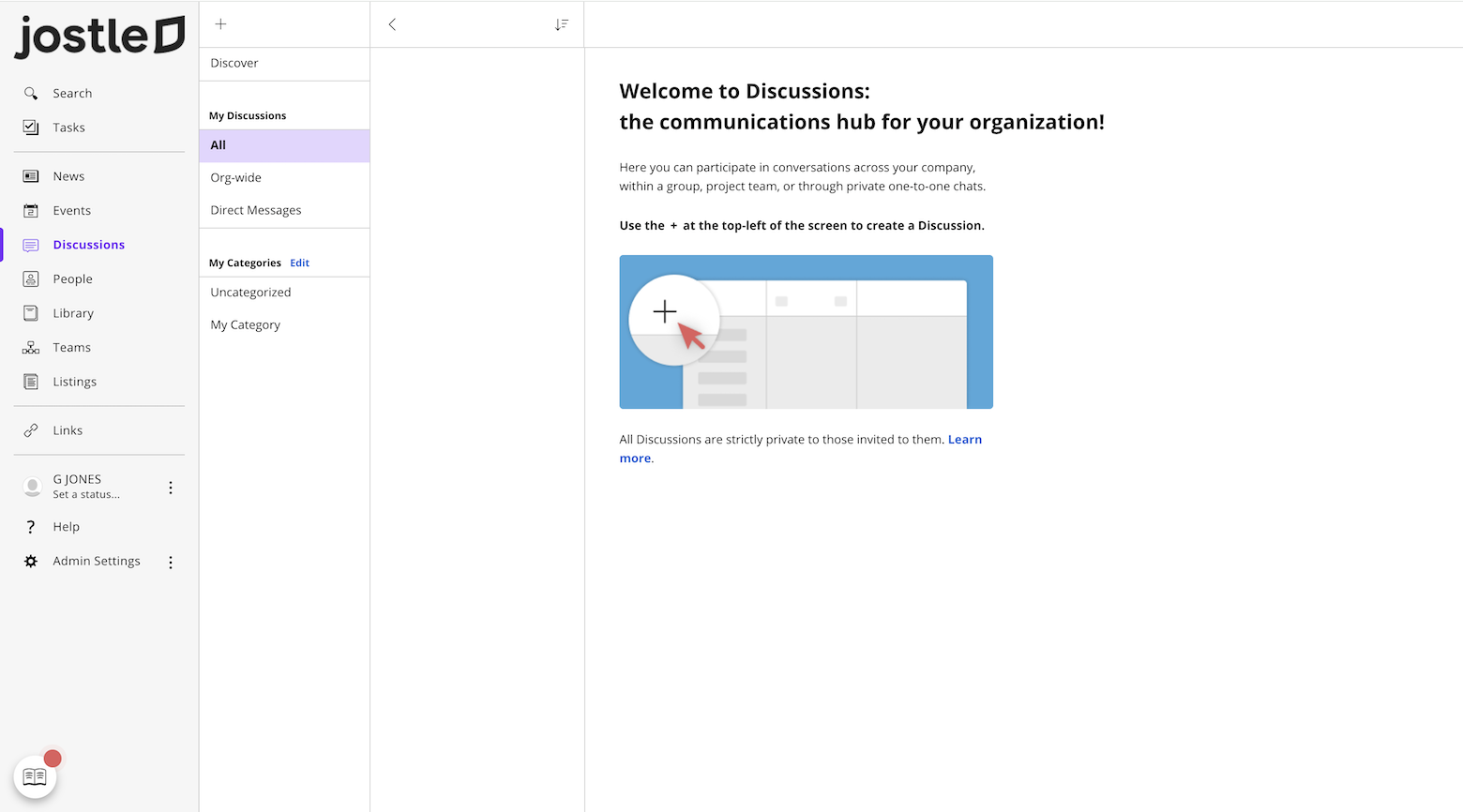Open the Events calendar
Image resolution: width=1463 pixels, height=812 pixels.
pos(71,211)
